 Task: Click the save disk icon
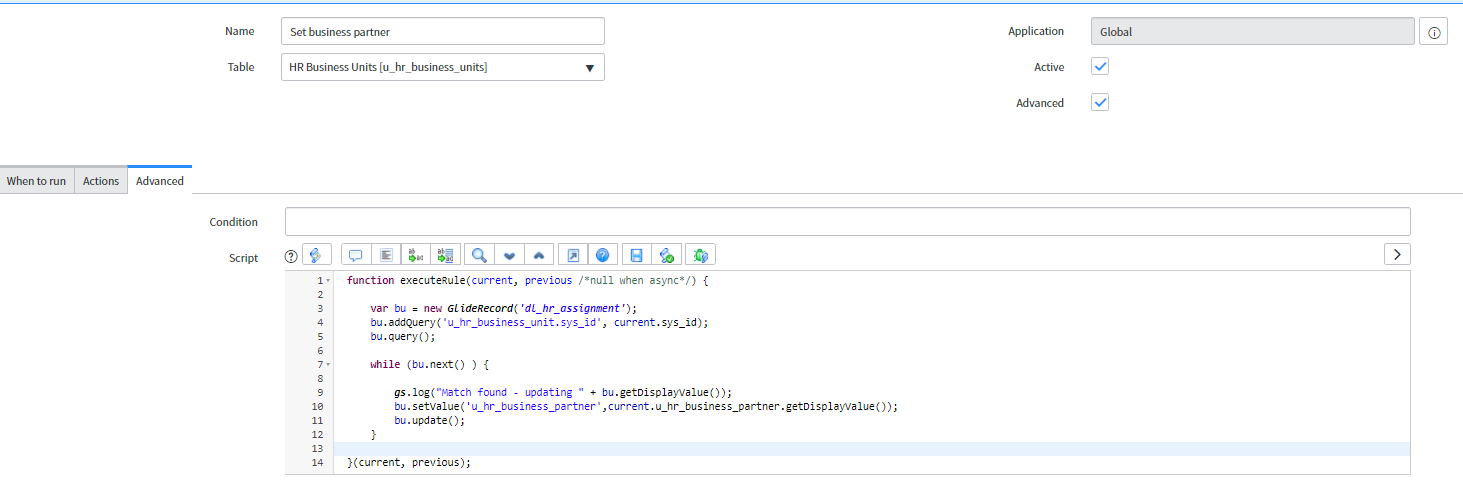point(636,256)
